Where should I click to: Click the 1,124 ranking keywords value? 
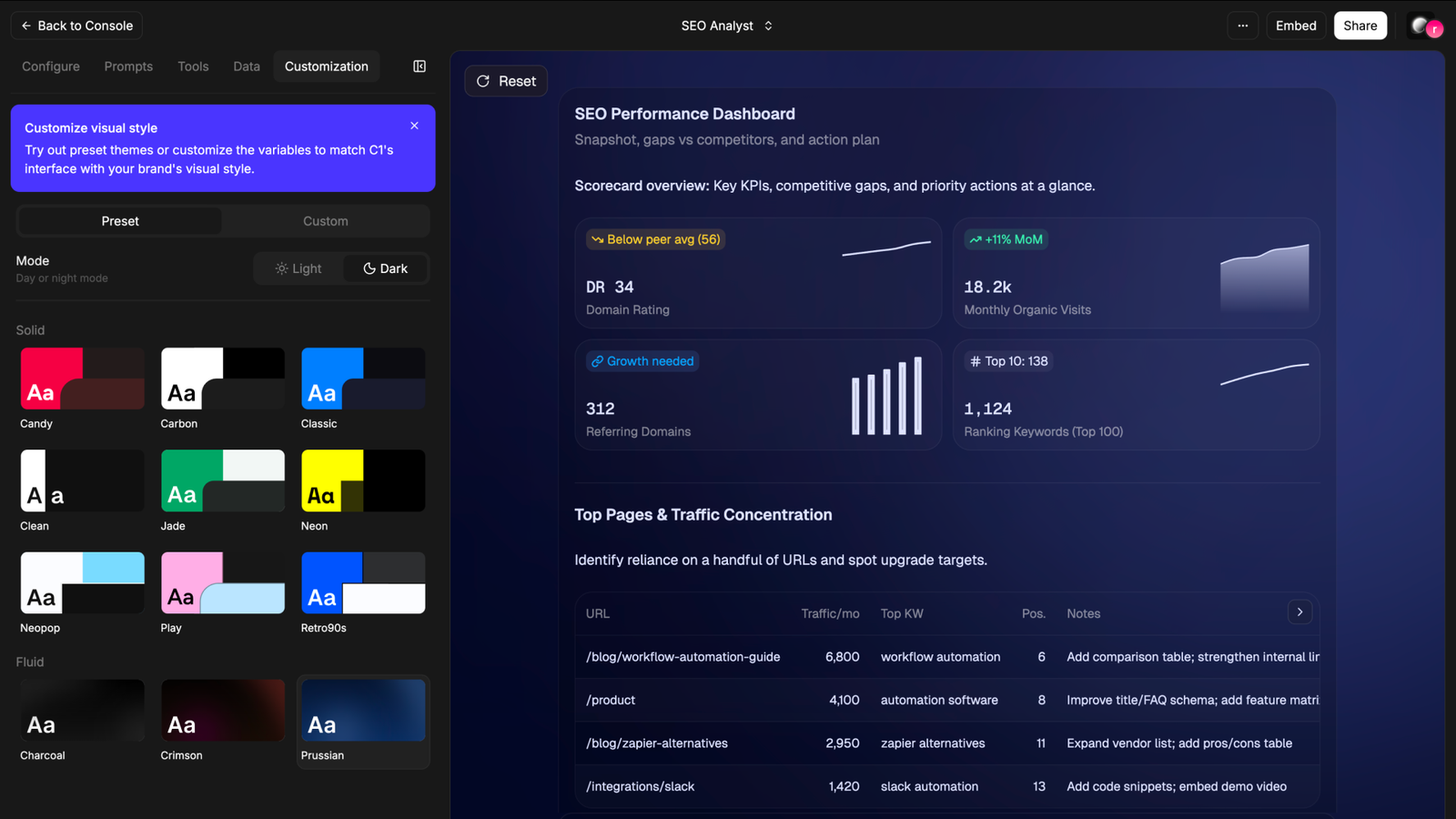pos(988,409)
